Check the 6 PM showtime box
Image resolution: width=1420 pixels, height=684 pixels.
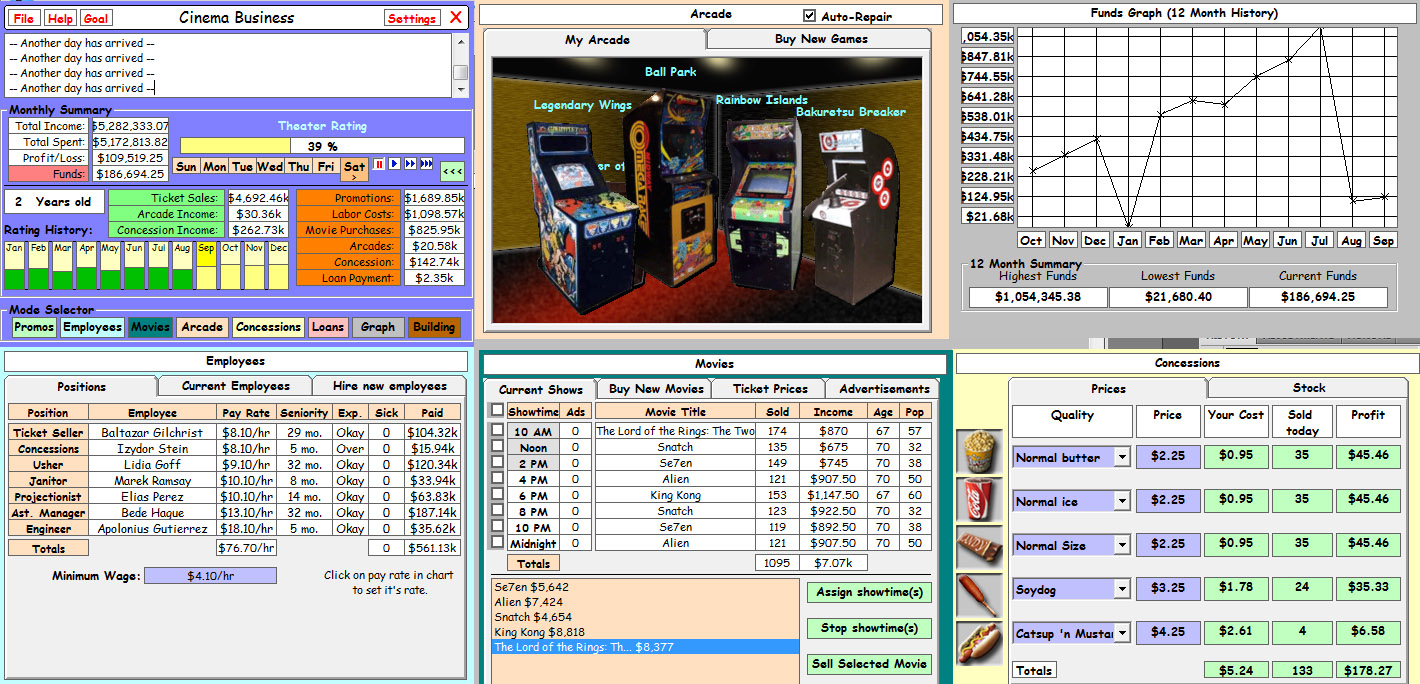pos(497,495)
